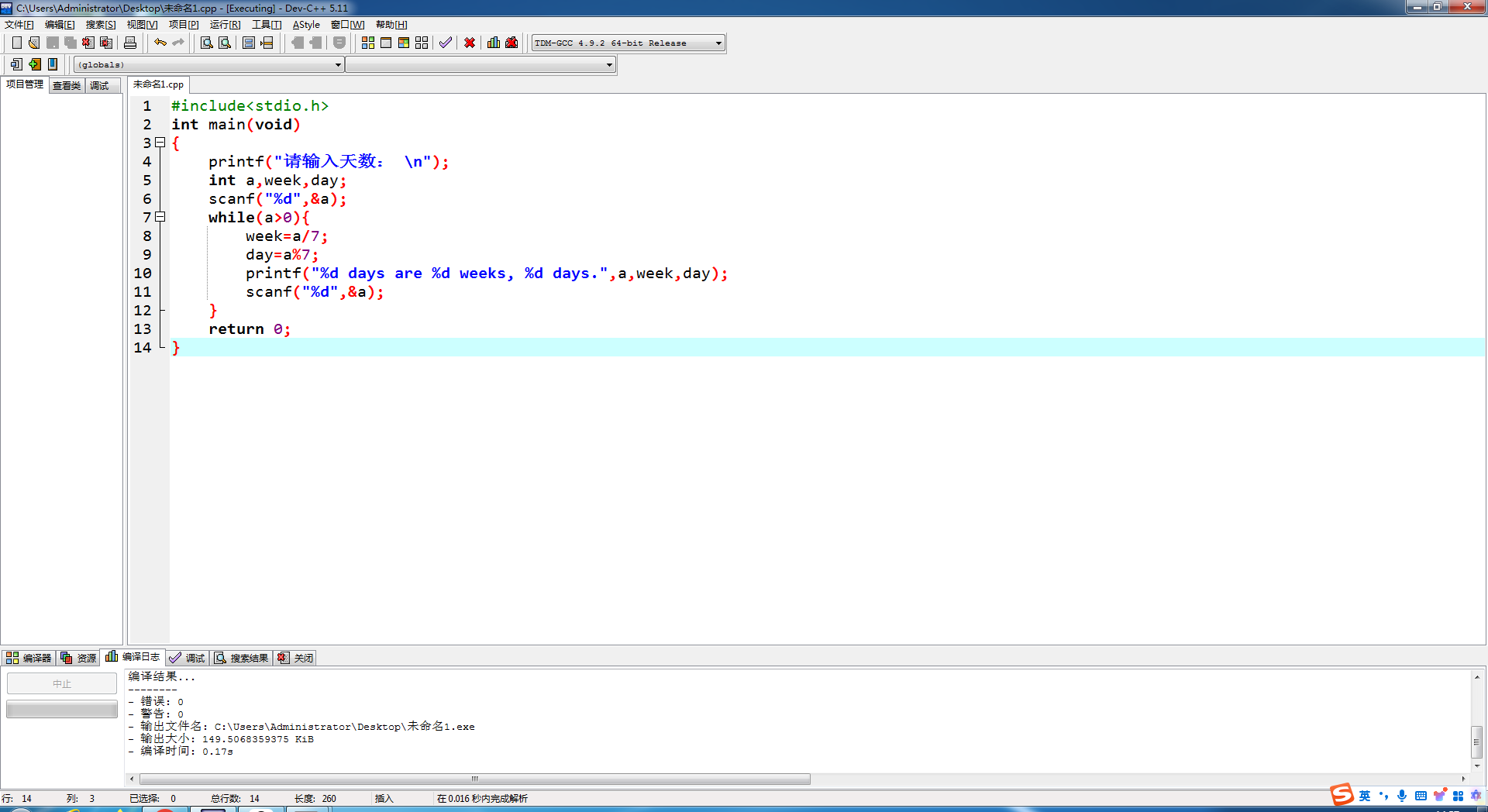This screenshot has width=1488, height=812.
Task: Switch to the 资源 bottom tab
Action: [x=78, y=658]
